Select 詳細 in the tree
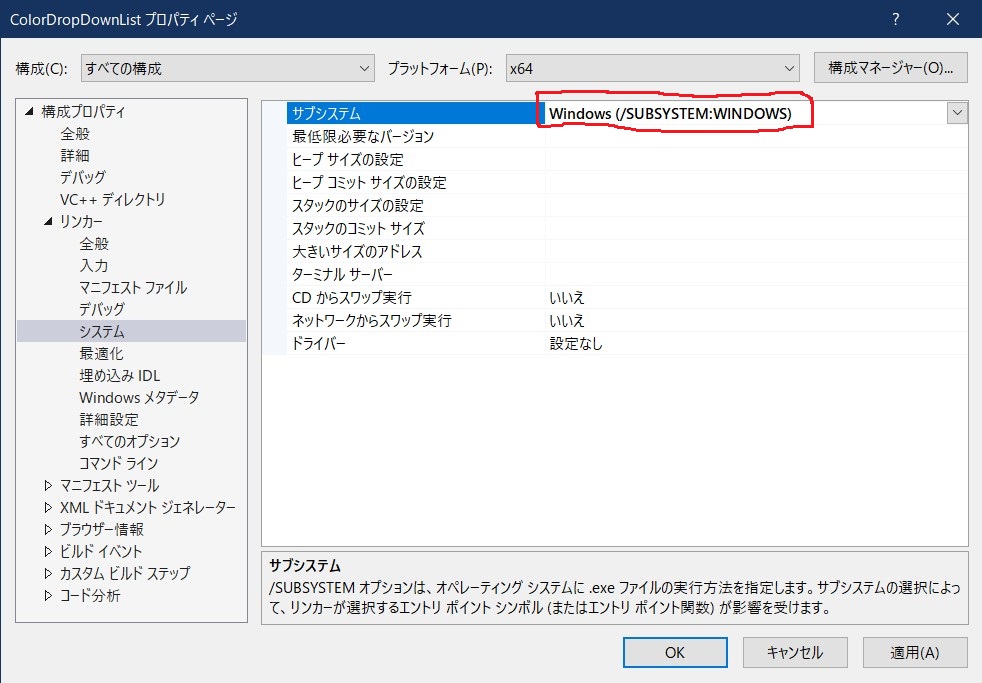 click(x=75, y=155)
